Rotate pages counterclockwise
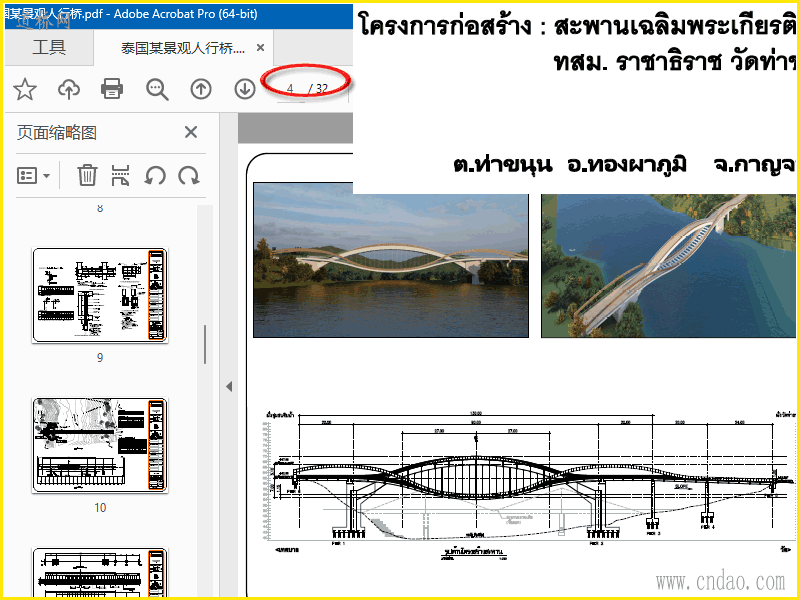Viewport: 800px width, 600px height. click(155, 176)
